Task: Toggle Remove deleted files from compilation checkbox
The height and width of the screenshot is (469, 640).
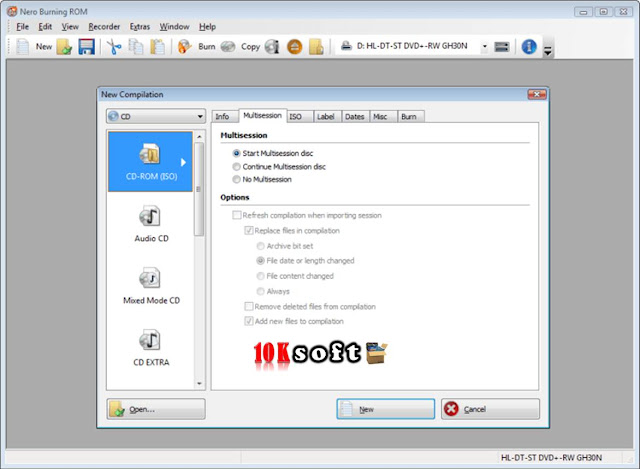Action: tap(249, 306)
